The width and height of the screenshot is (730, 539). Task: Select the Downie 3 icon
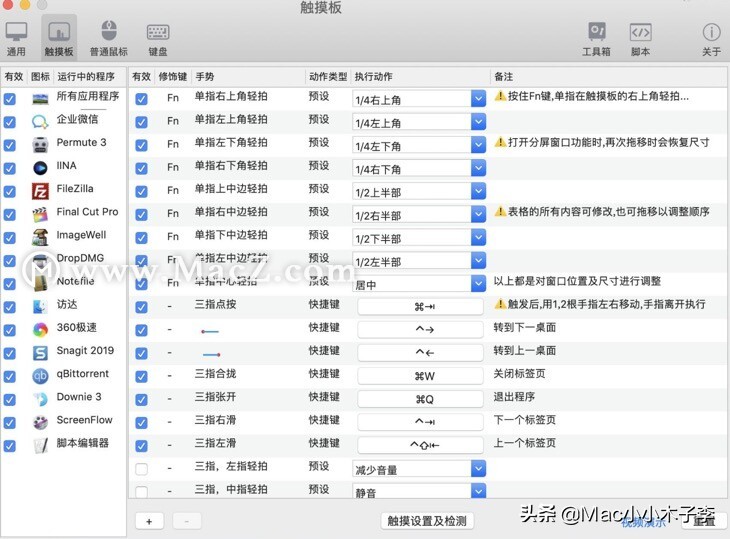(x=40, y=399)
